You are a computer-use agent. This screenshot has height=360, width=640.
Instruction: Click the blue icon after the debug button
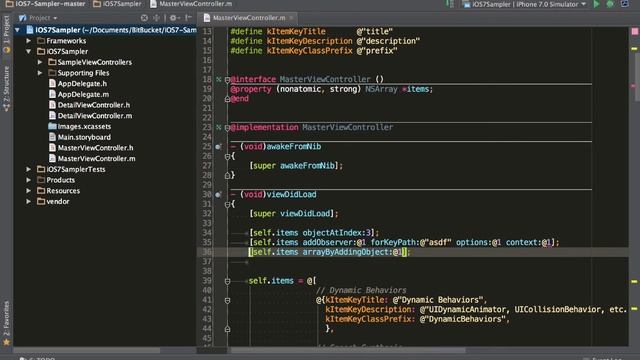[625, 4]
